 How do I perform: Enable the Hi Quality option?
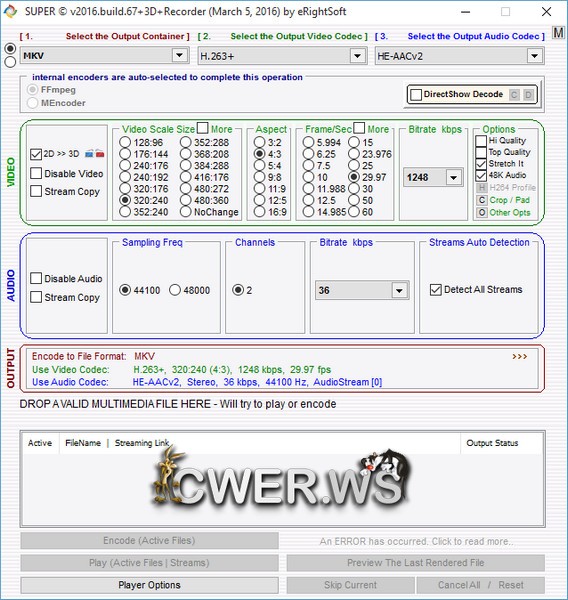481,140
